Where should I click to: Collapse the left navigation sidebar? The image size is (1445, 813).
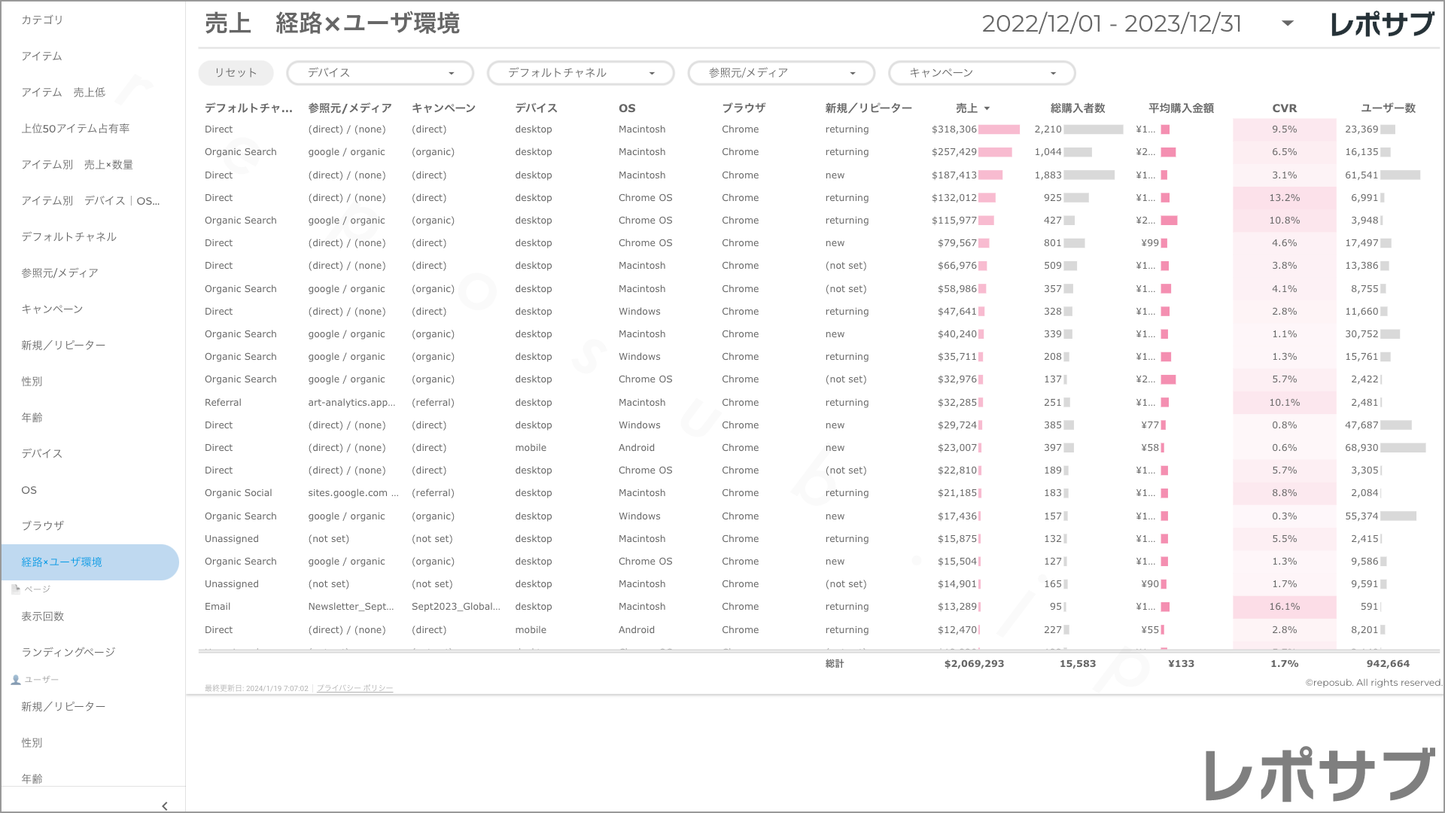tap(165, 805)
